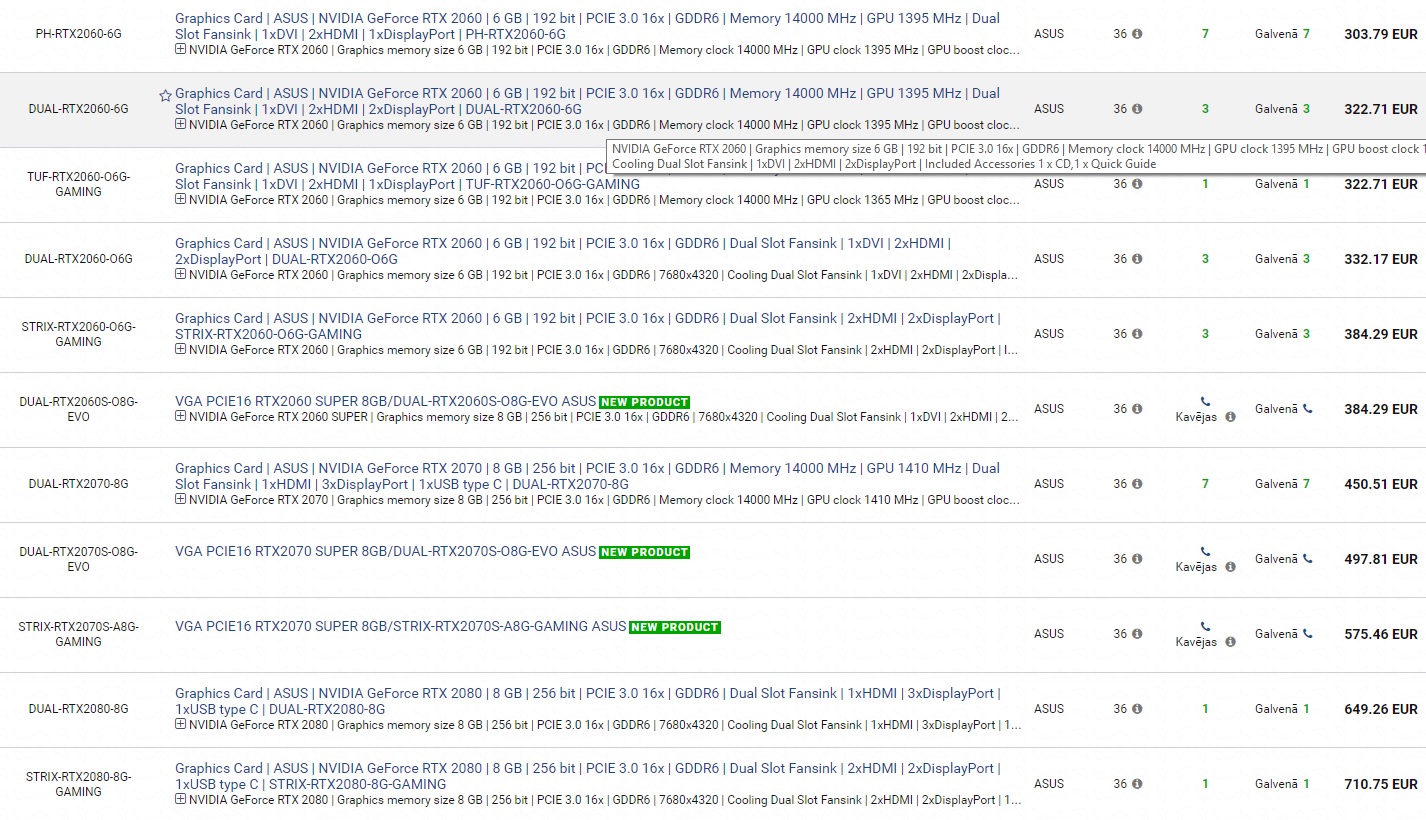This screenshot has width=1426, height=820.
Task: Click product code DUAL-RTX2070-8G in left column
Action: (78, 484)
